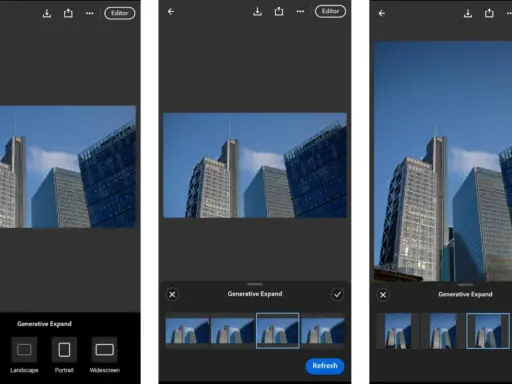Choose highlighted third portrait variation in right screen
The height and width of the screenshot is (384, 512).
[x=488, y=331]
